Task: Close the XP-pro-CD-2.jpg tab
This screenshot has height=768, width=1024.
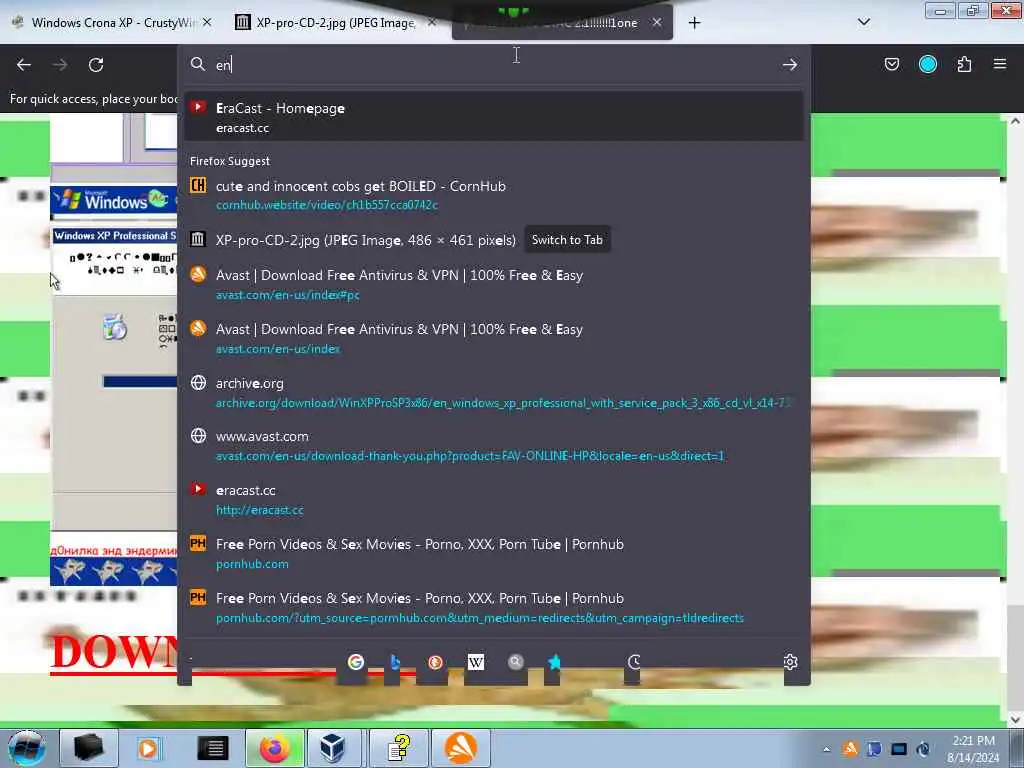Action: point(432,22)
